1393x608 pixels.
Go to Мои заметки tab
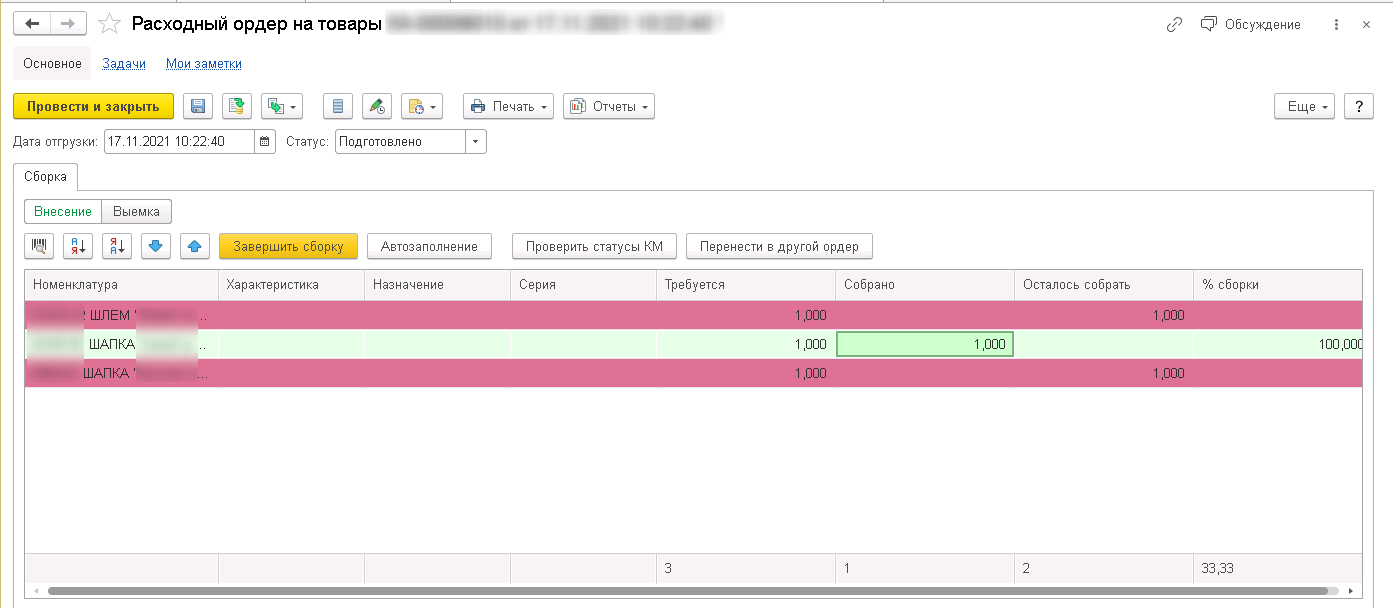pos(203,64)
